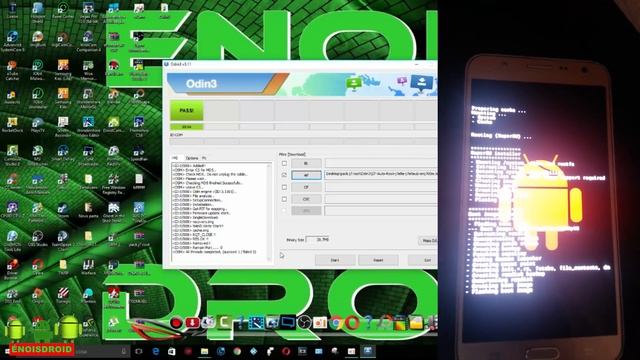Open Microsoft Edge from the taskbar
This screenshot has width=640, height=360.
[156, 351]
